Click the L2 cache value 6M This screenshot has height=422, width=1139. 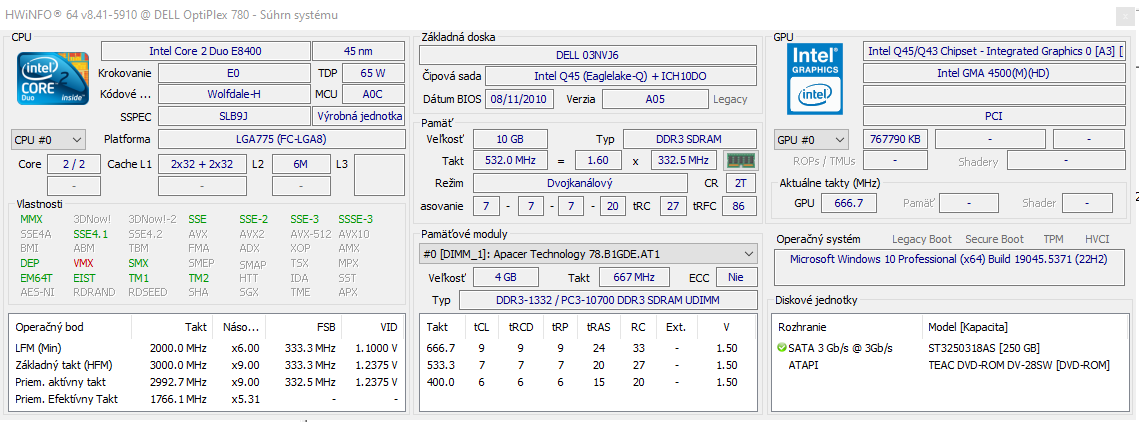(x=301, y=164)
